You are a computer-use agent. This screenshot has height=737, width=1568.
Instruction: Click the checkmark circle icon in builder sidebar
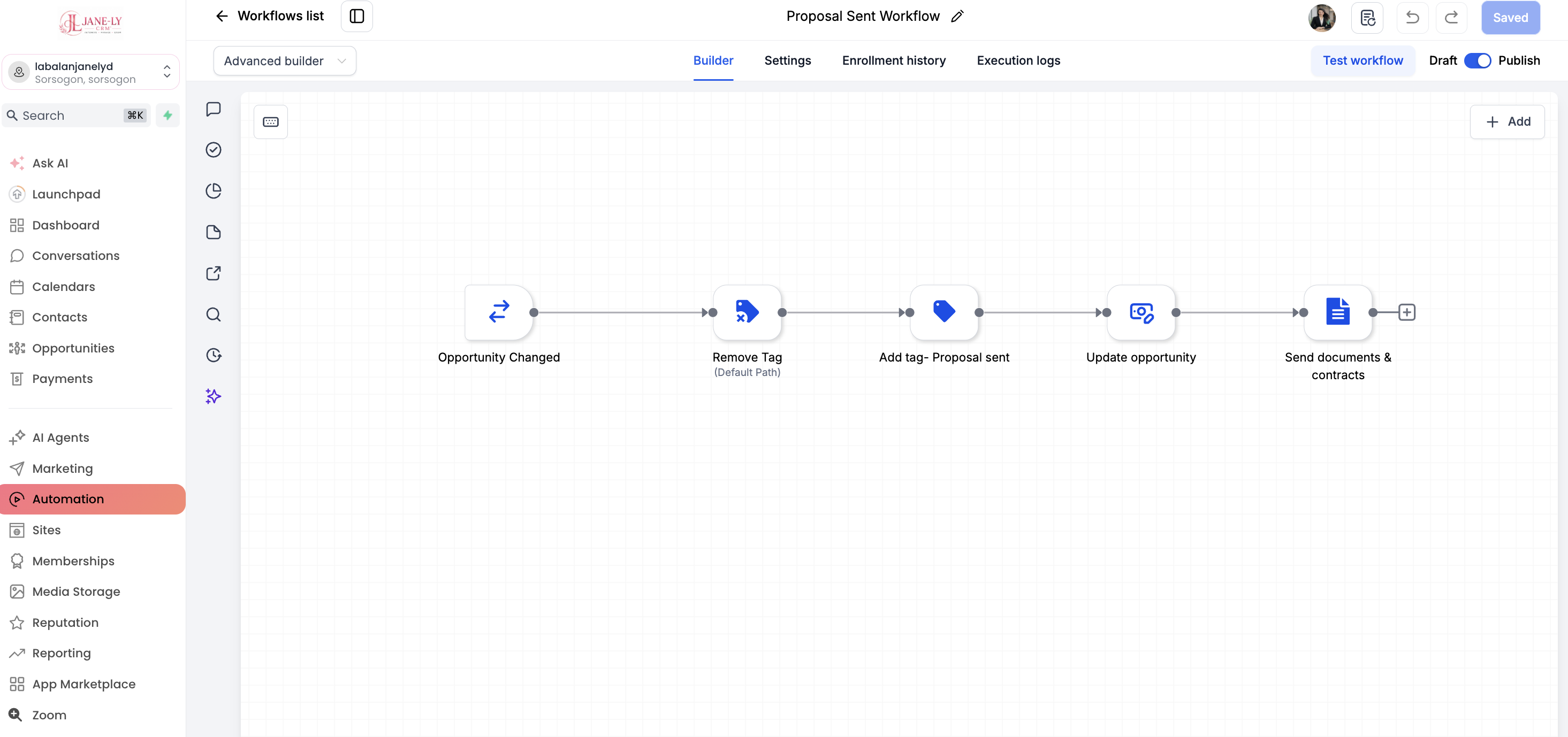pyautogui.click(x=213, y=150)
